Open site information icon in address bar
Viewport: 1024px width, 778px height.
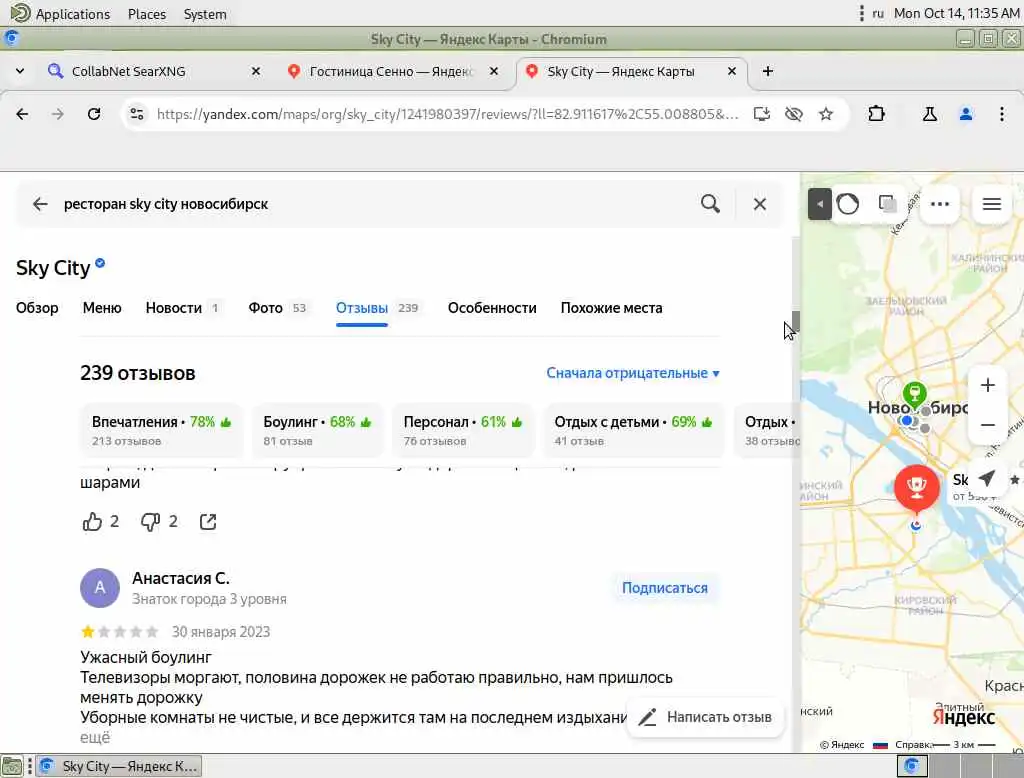(x=136, y=114)
